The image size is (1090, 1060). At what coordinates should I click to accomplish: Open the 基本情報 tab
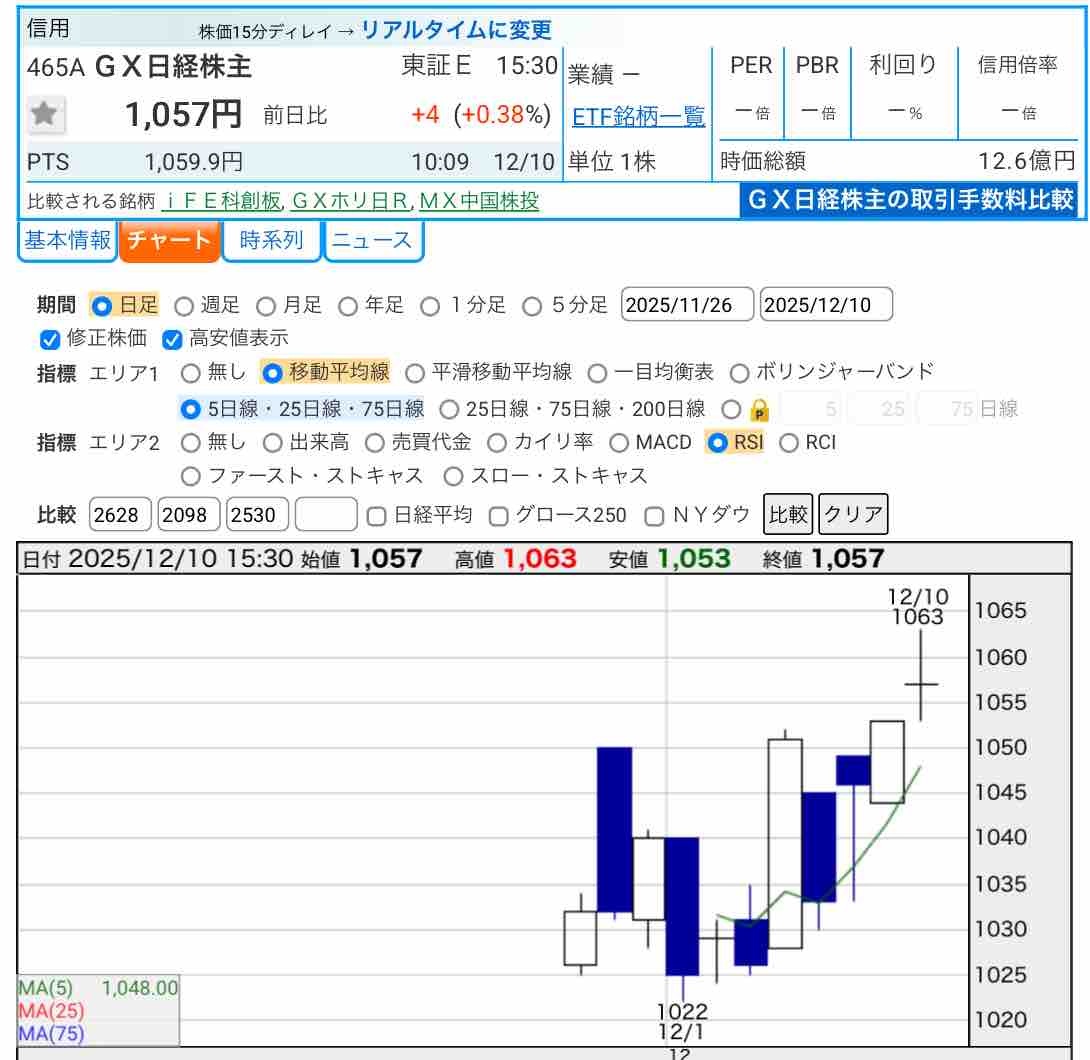[x=68, y=240]
